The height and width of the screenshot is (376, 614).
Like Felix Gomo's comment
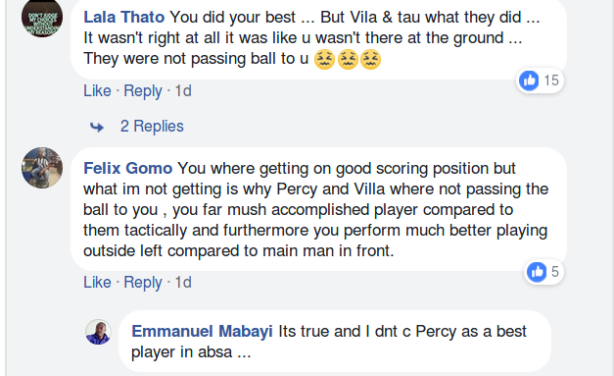coord(97,282)
